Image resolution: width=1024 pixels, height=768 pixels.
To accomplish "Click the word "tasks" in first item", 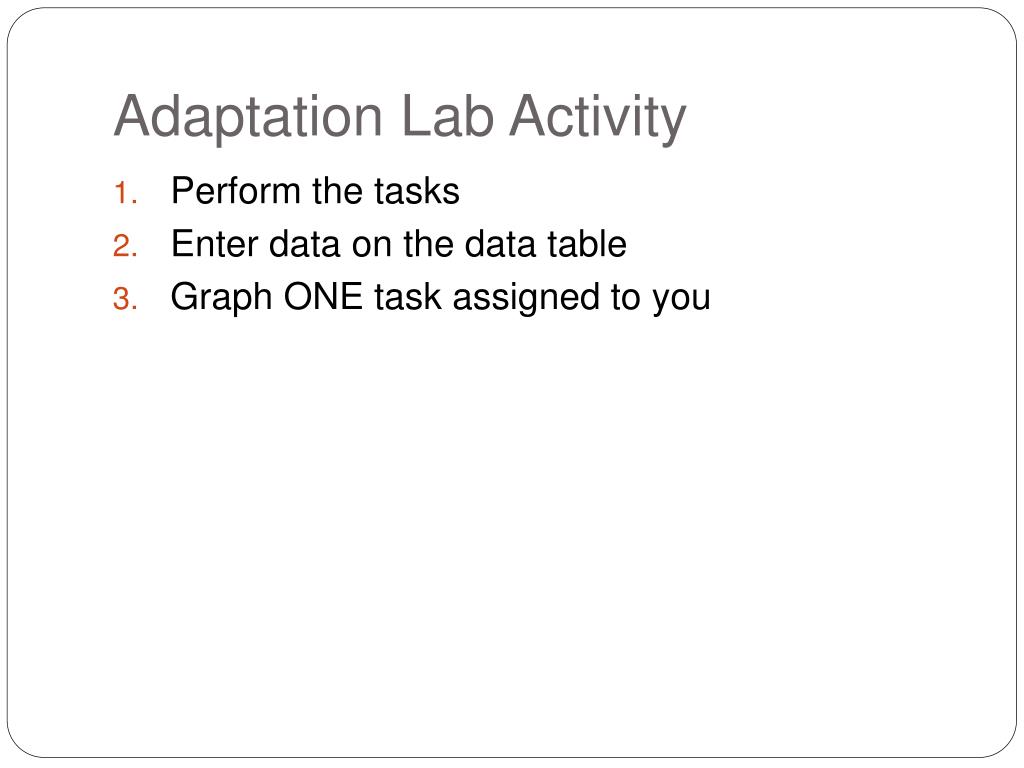I will tap(417, 191).
